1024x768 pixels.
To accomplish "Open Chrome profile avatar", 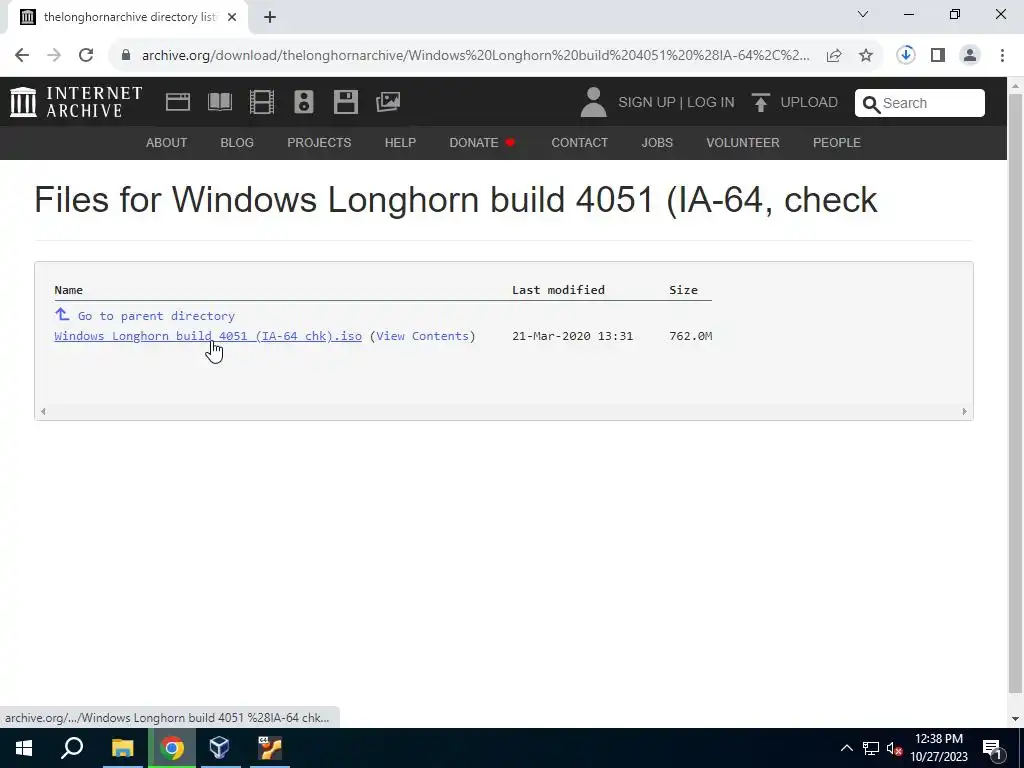I will [970, 55].
